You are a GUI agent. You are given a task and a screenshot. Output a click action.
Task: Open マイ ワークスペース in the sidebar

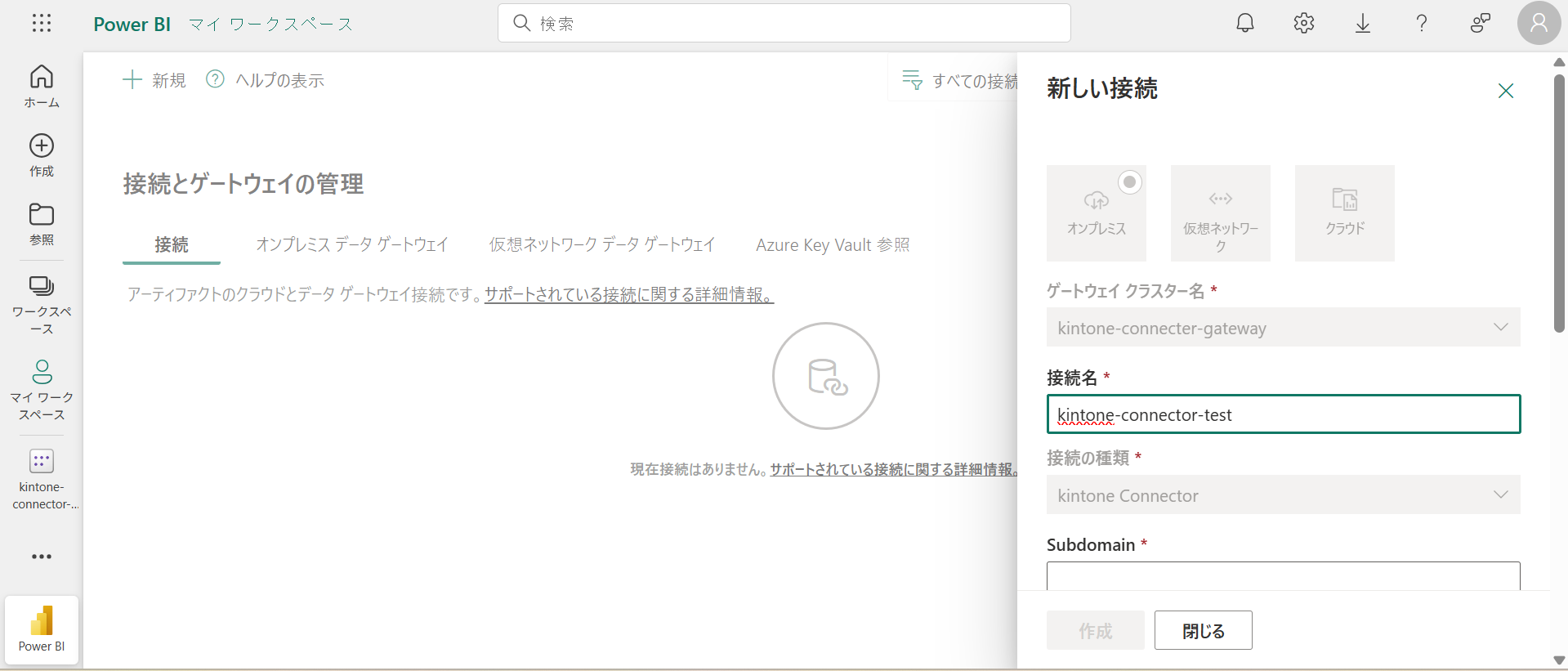(42, 390)
